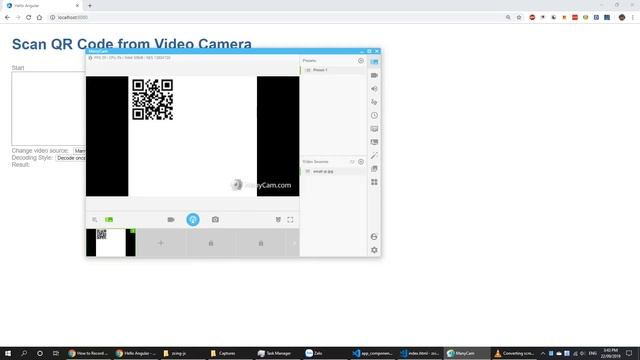Open the Change video source dropdown
The width and height of the screenshot is (640, 360).
tap(79, 151)
